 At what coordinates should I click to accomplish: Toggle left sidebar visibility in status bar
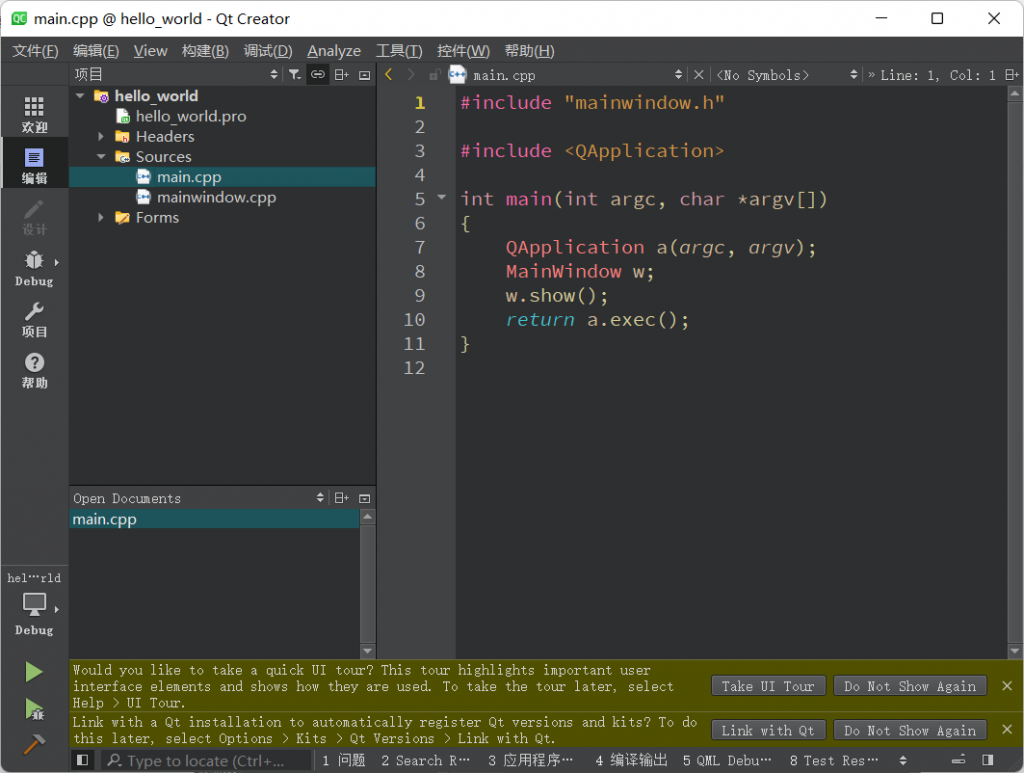point(82,760)
